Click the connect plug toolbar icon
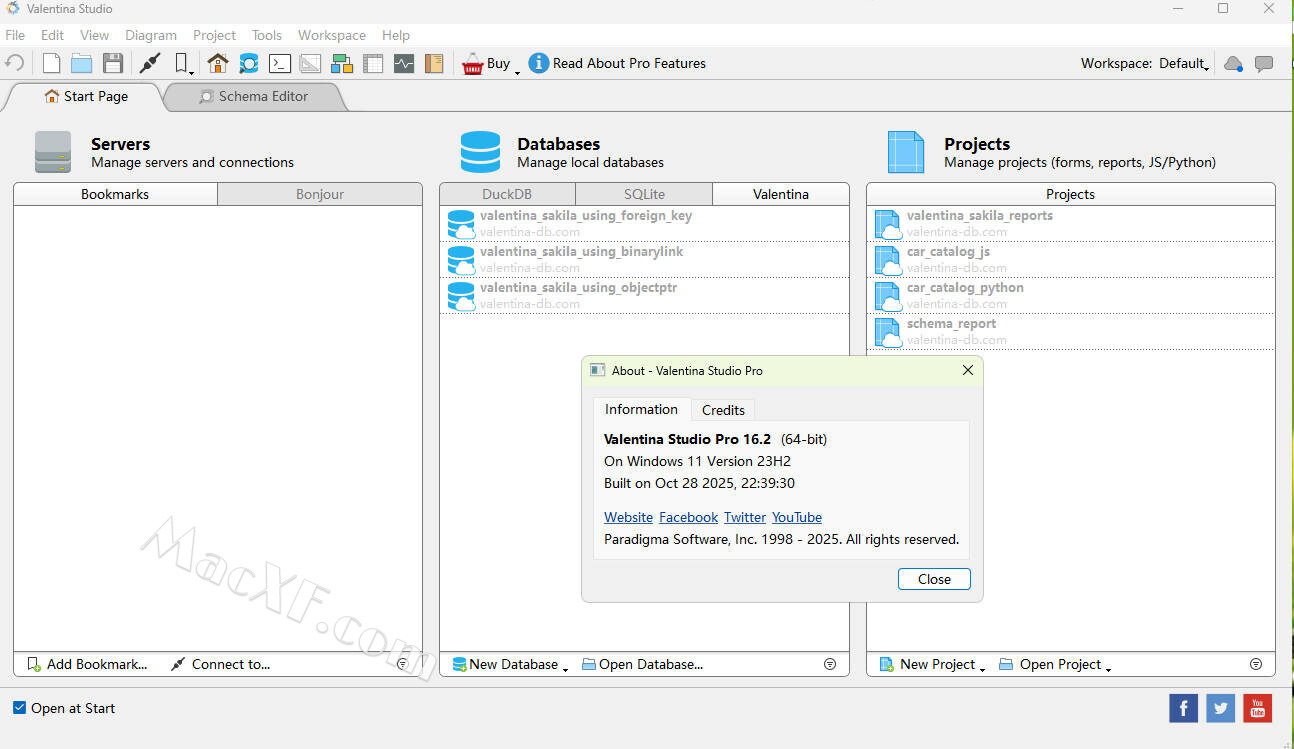Viewport: 1294px width, 749px height. [x=150, y=63]
